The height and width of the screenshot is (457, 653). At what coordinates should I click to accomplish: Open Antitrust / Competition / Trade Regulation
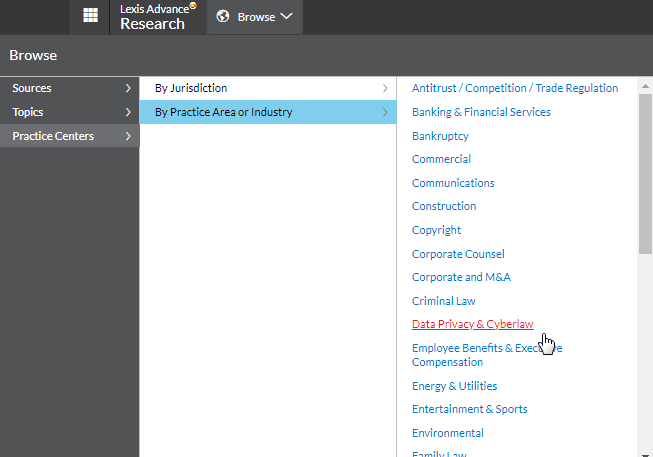[x=515, y=88]
